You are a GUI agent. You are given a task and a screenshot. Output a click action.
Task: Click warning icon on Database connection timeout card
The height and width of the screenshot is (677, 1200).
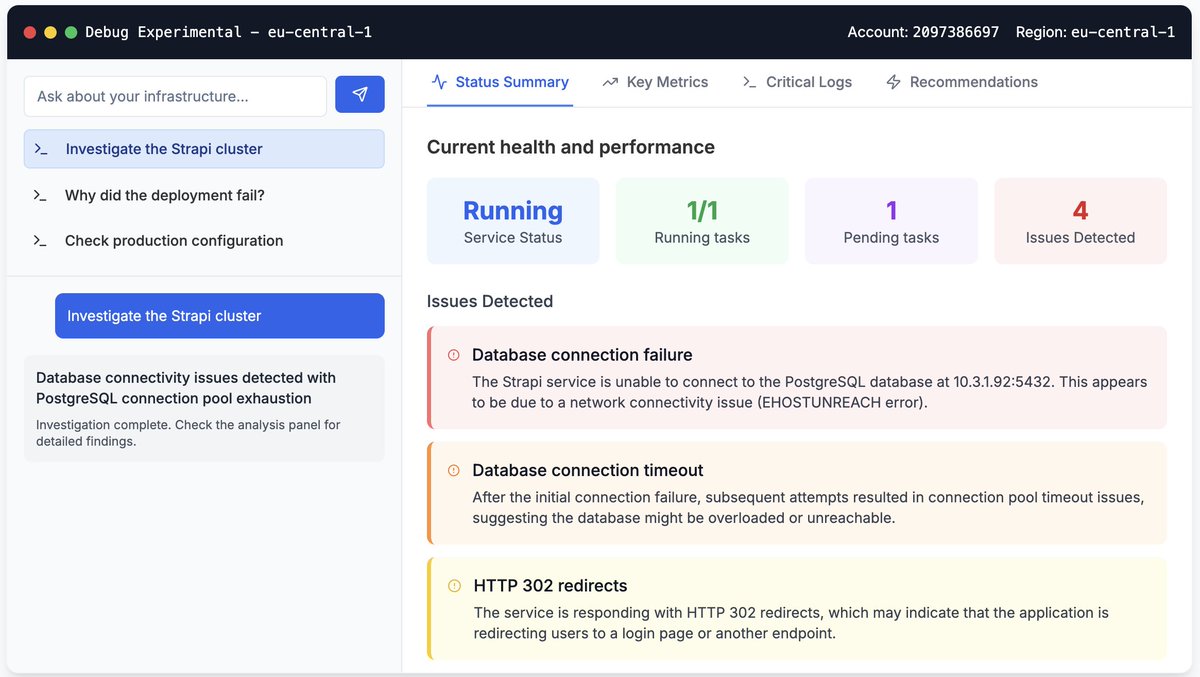pyautogui.click(x=454, y=470)
